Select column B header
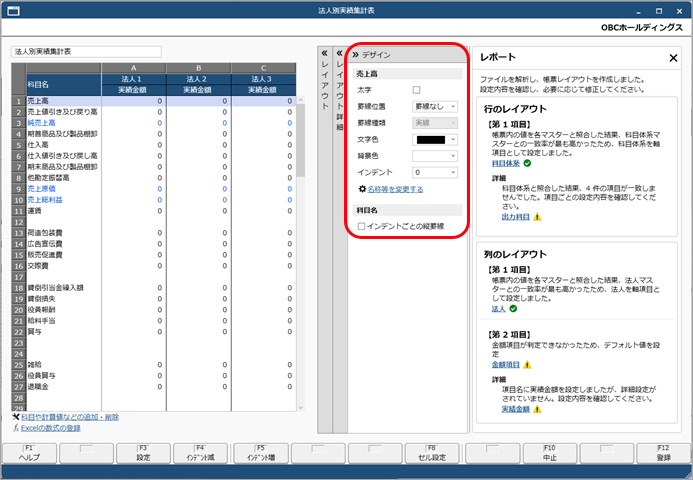This screenshot has height=480, width=693. point(198,68)
